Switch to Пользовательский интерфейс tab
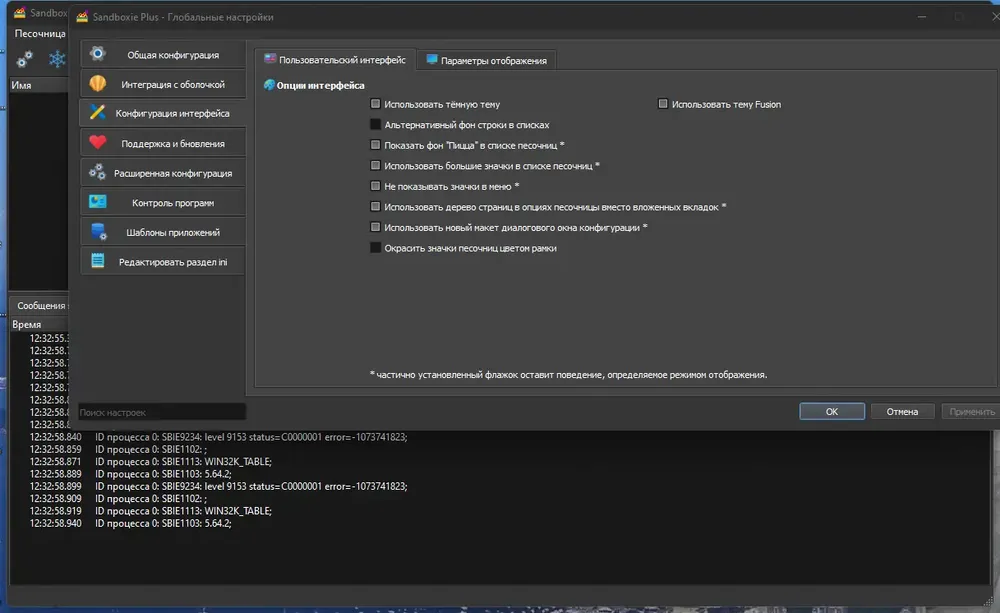Viewport: 1000px width, 613px height. [335, 60]
